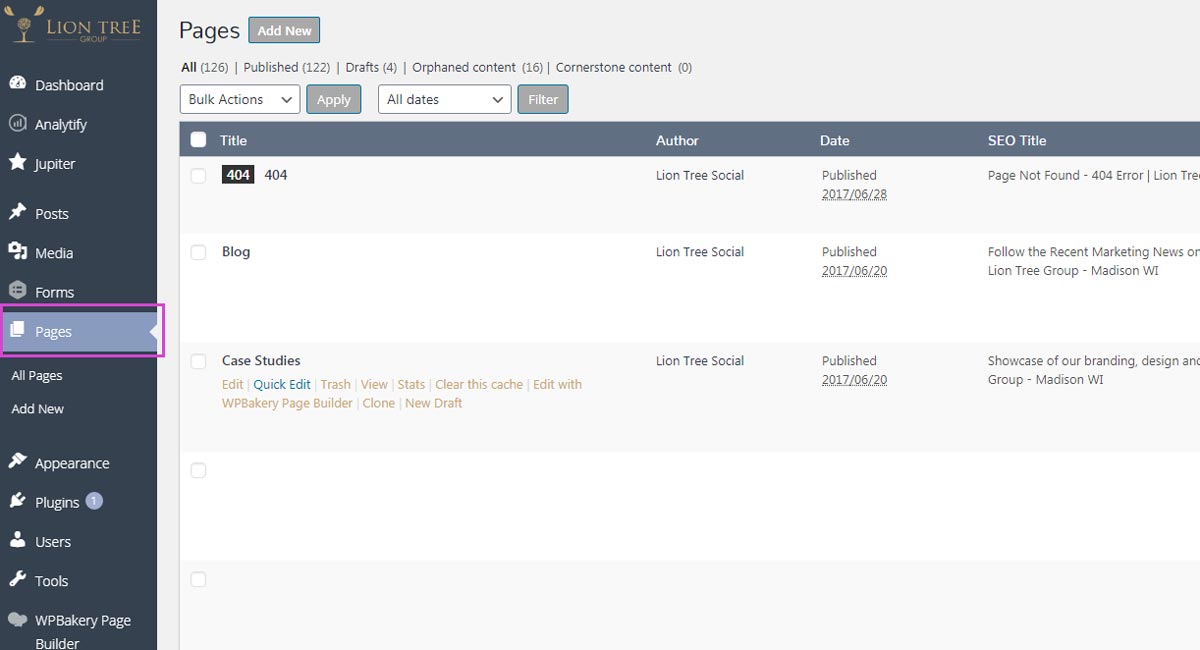
Task: Filter by Published (122) pages
Action: (287, 67)
